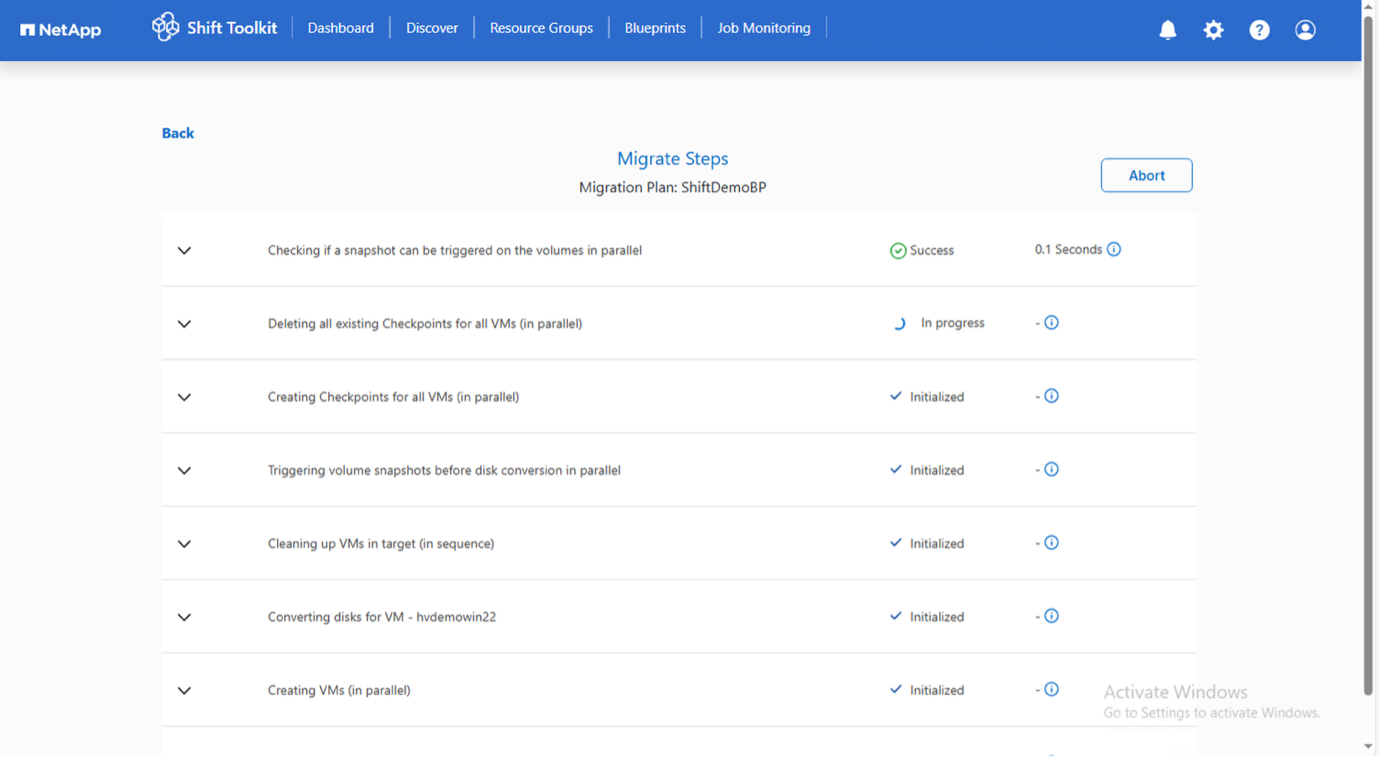Click info icon for Deleting Checkpoints step
Image resolution: width=1384 pixels, height=760 pixels.
coord(1051,322)
